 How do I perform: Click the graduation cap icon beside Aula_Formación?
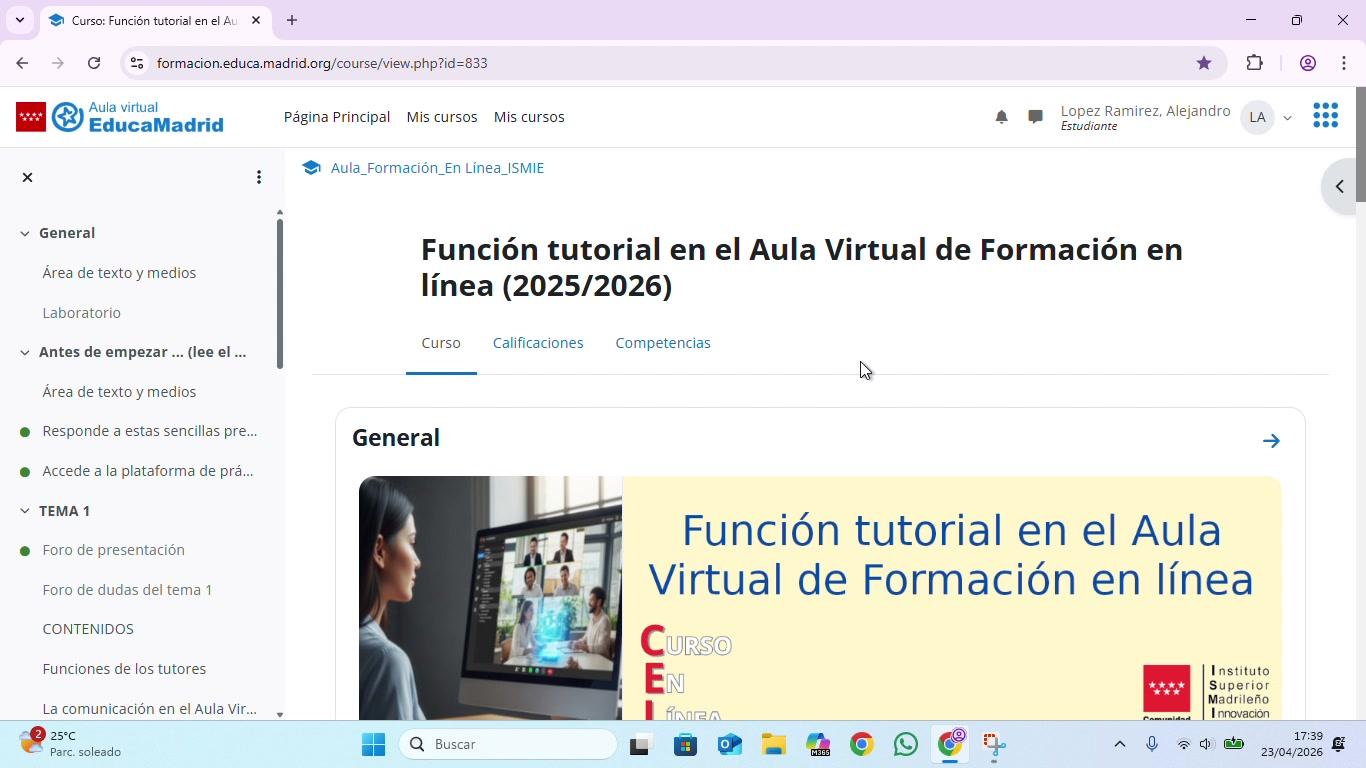click(x=311, y=168)
